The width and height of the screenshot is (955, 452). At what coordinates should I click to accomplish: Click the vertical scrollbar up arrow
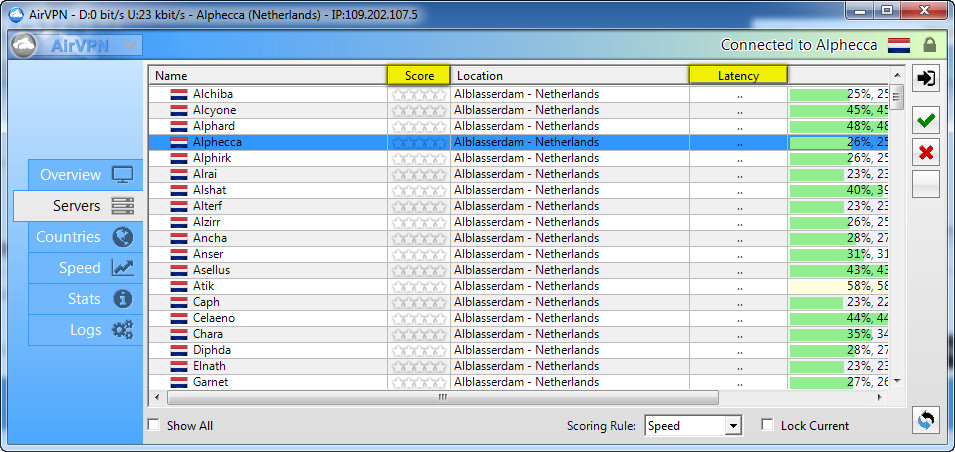pos(896,74)
